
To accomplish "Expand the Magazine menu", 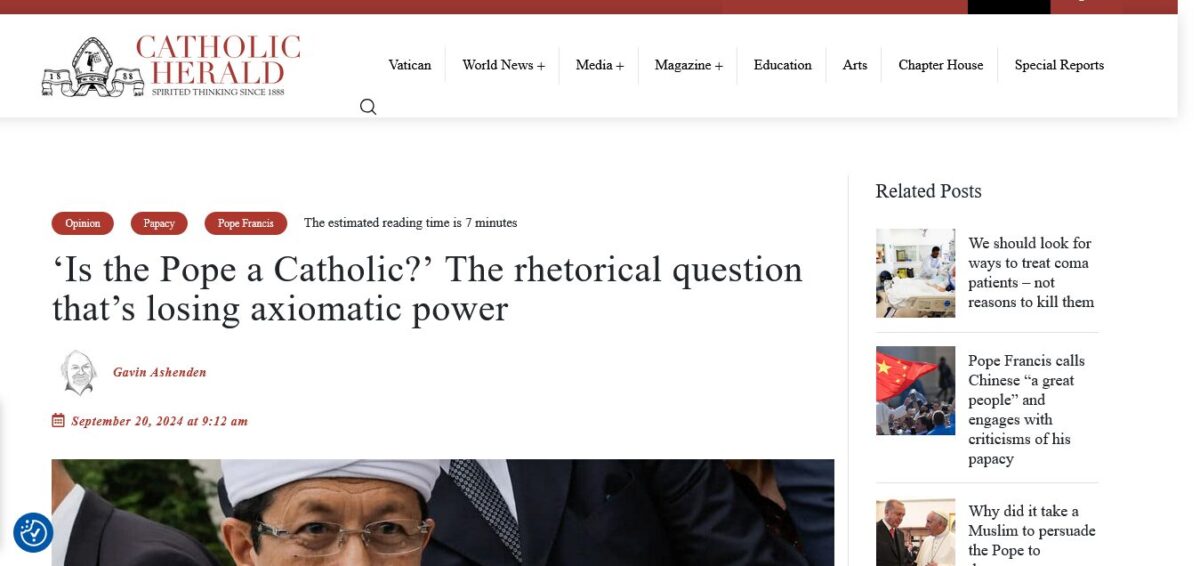I will 688,65.
